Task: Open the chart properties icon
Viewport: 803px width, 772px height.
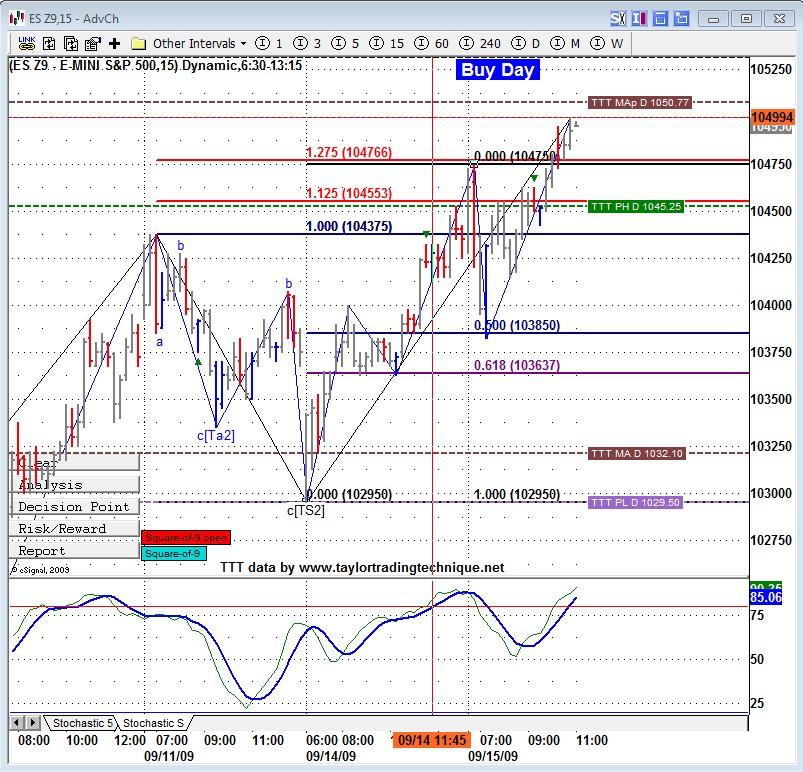Action: tap(93, 44)
